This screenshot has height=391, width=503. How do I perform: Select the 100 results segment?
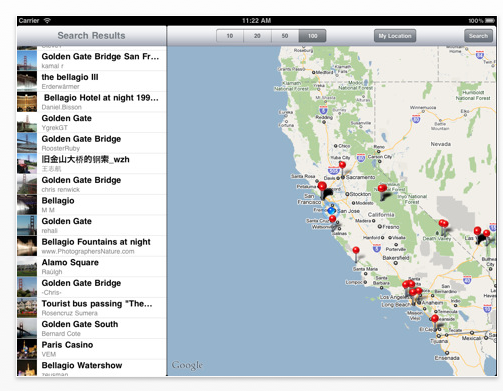coord(312,36)
